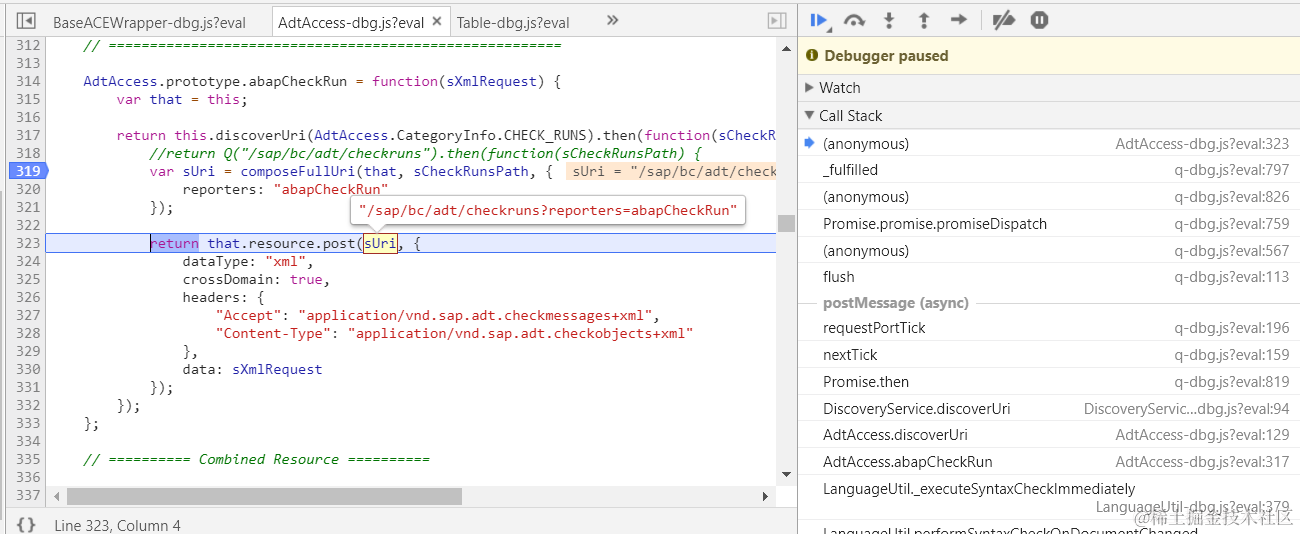Click sXmlRequest value on line 330
The width and height of the screenshot is (1300, 534).
click(277, 369)
